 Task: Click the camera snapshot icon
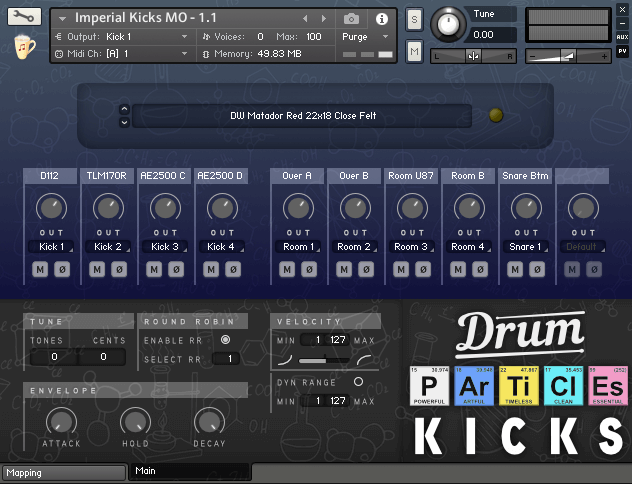click(x=351, y=19)
